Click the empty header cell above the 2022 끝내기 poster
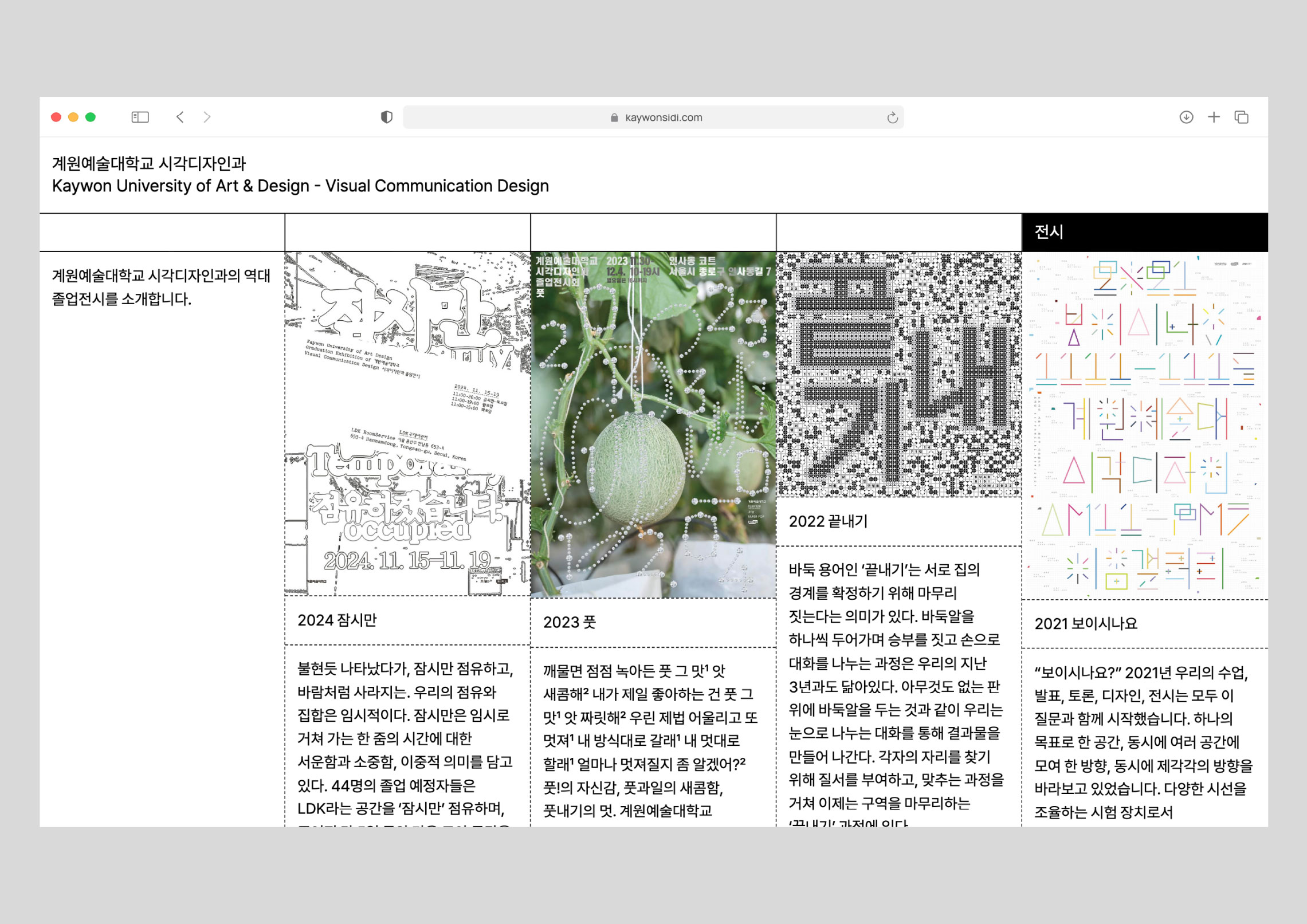 899,233
